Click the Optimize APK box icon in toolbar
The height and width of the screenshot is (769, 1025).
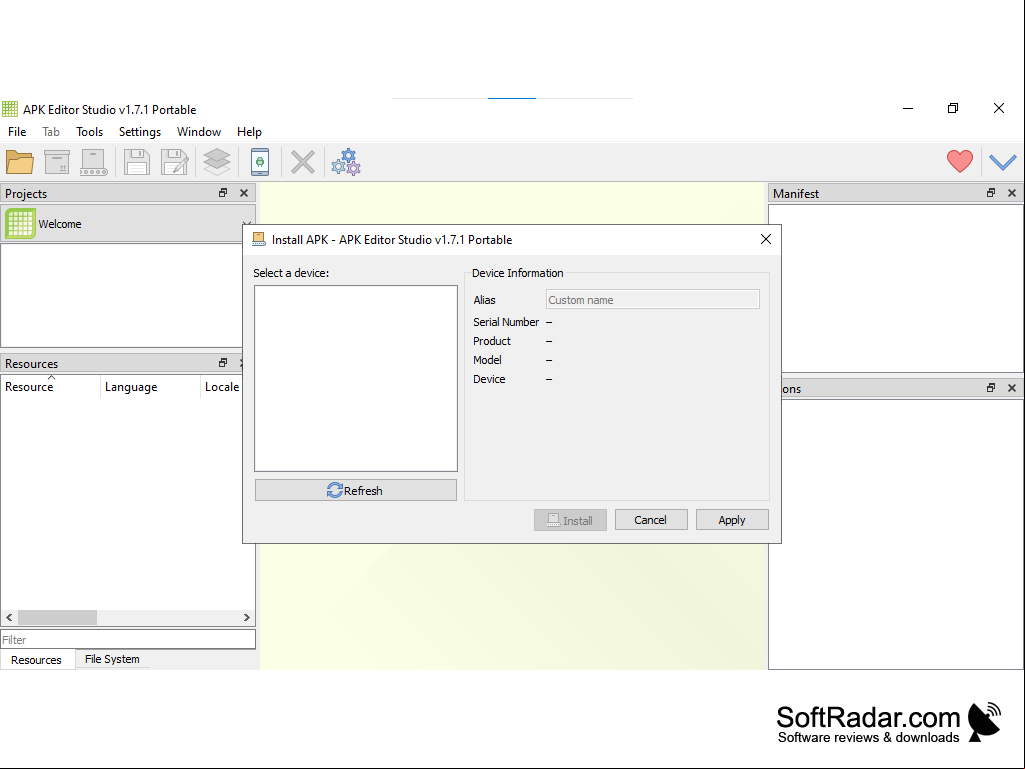pos(57,162)
